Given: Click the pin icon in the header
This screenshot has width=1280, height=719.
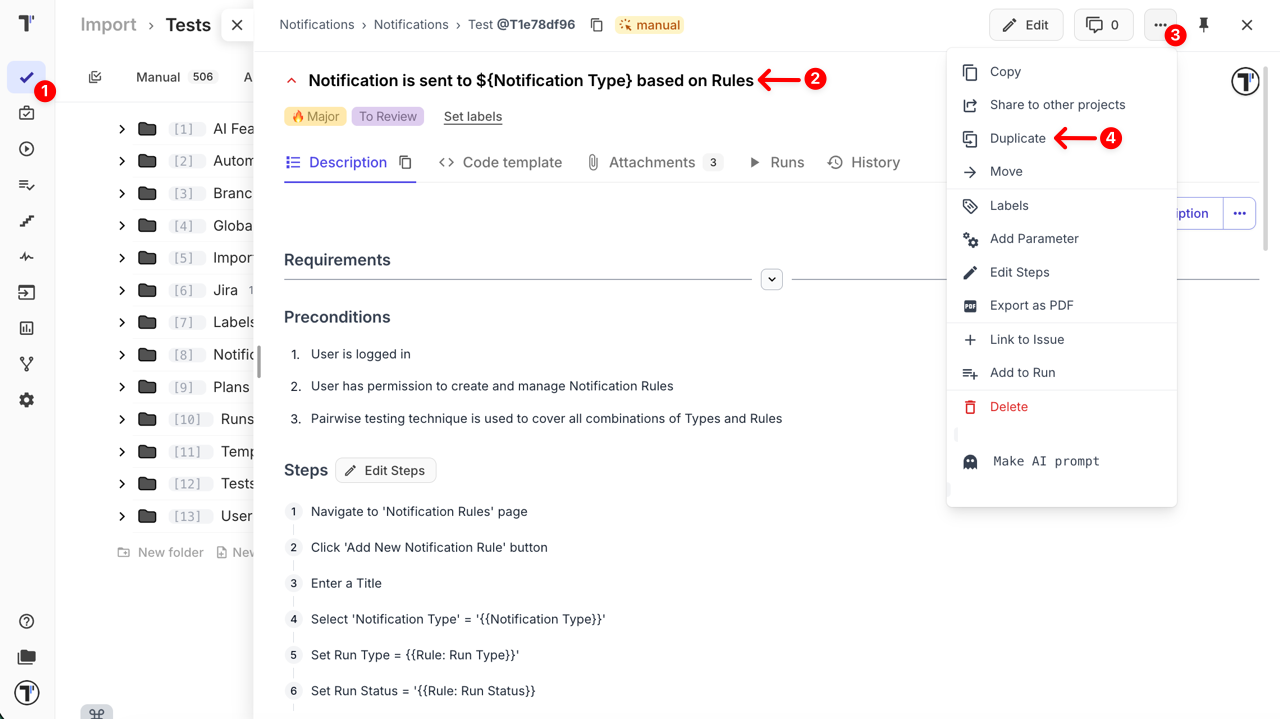Looking at the screenshot, I should point(1204,25).
